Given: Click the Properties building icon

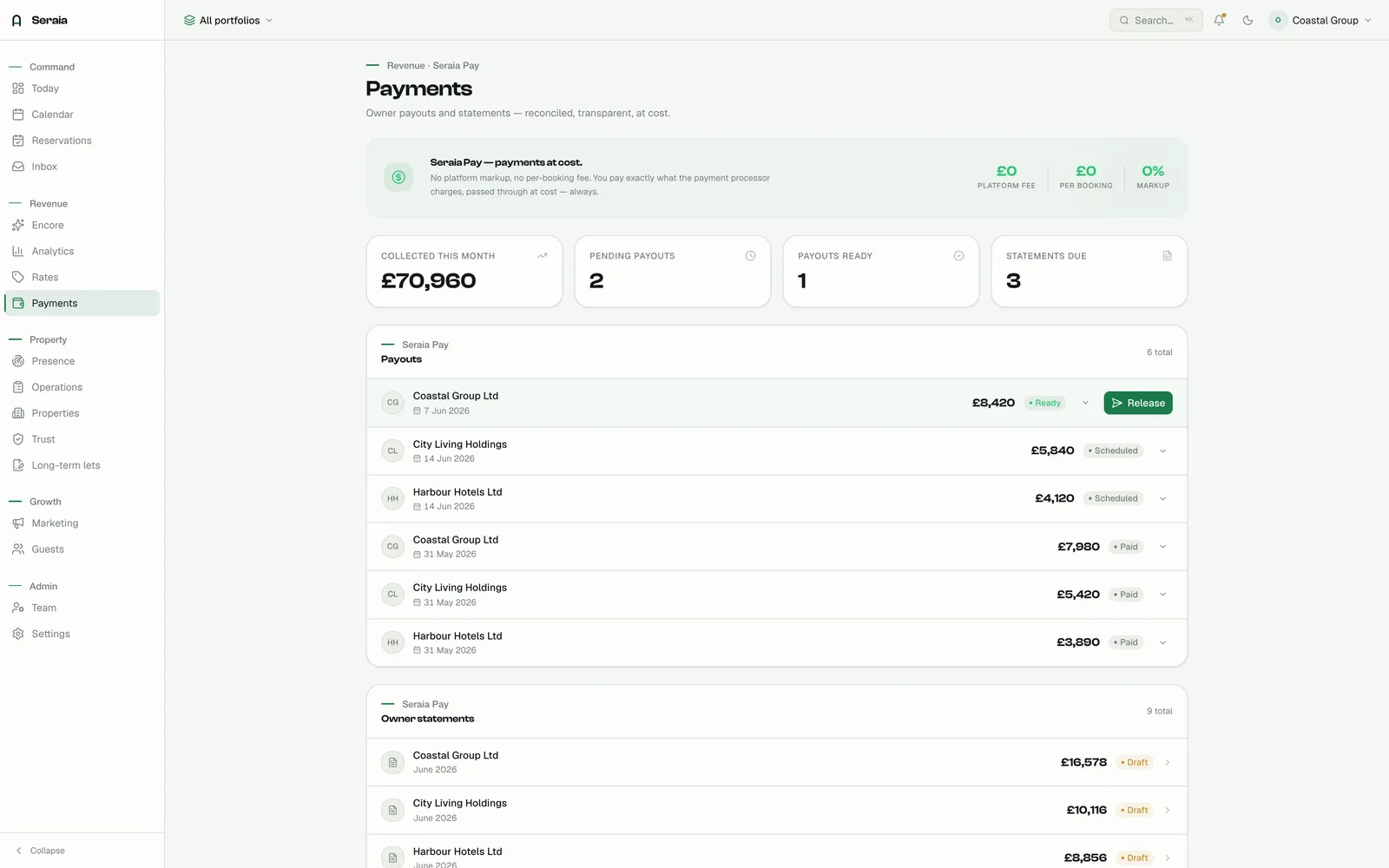Looking at the screenshot, I should (18, 413).
